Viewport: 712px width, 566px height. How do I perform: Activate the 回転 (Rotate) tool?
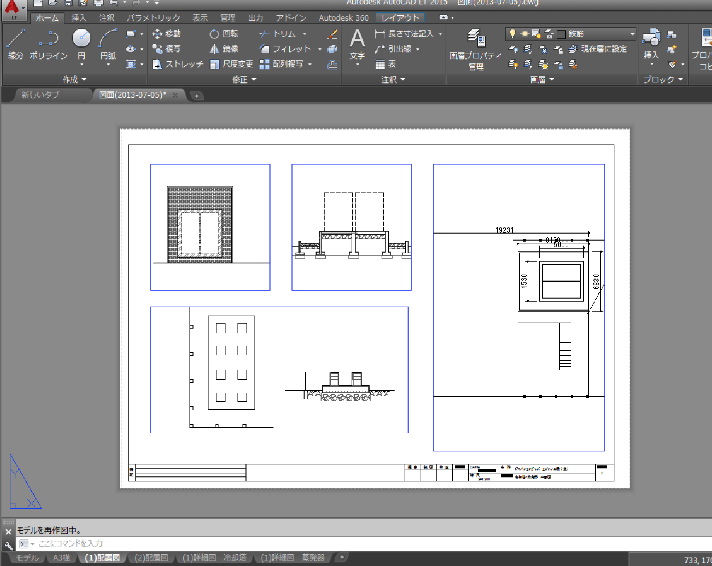click(x=224, y=34)
